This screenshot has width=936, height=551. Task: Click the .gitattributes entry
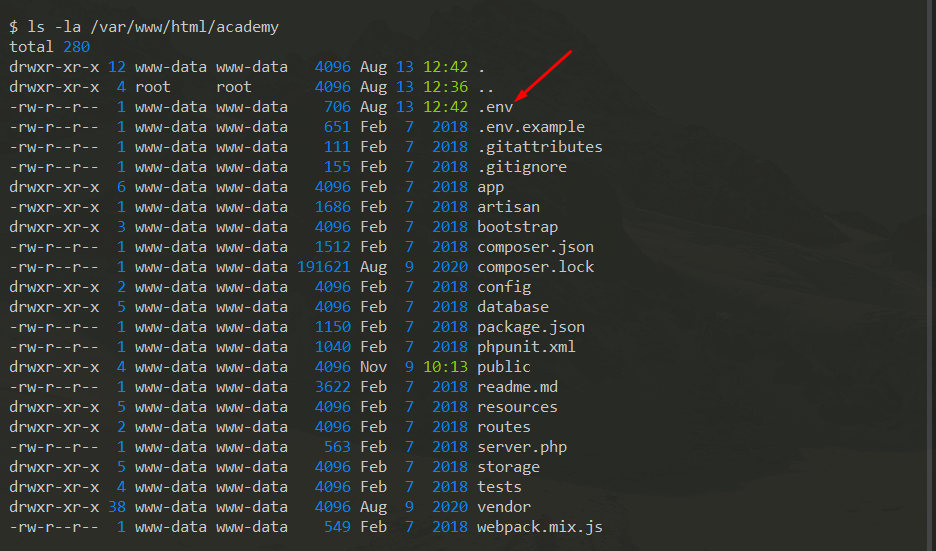pos(540,147)
